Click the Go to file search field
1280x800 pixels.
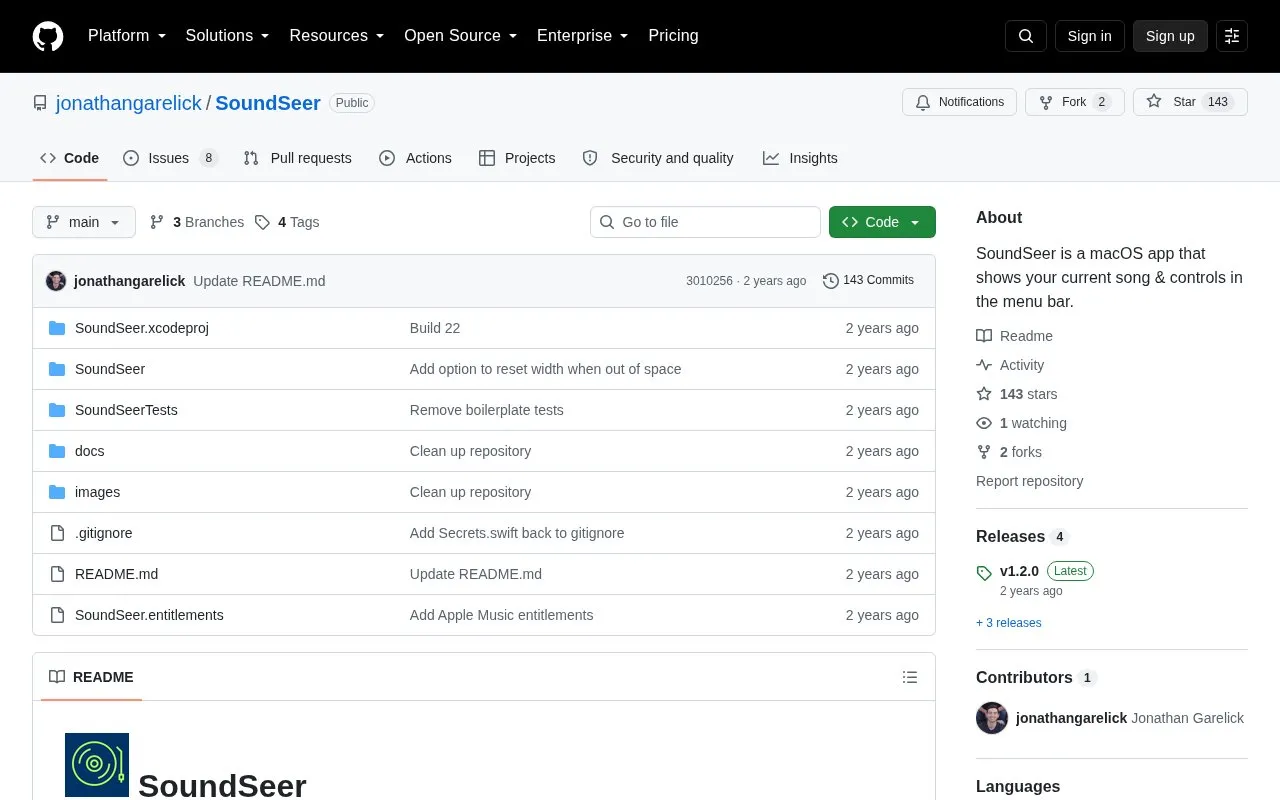pos(705,222)
